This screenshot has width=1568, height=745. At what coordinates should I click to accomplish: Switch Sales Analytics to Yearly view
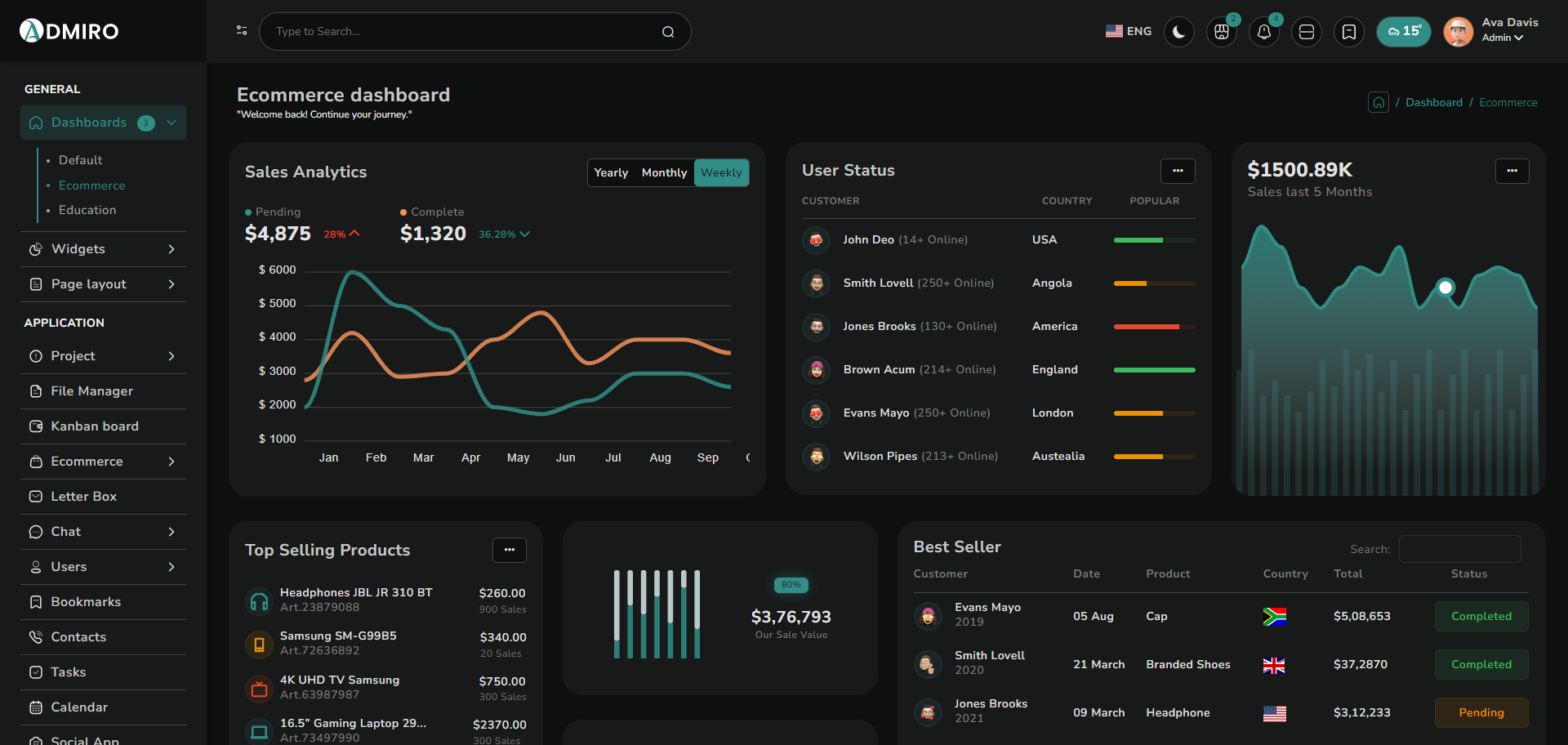[610, 172]
